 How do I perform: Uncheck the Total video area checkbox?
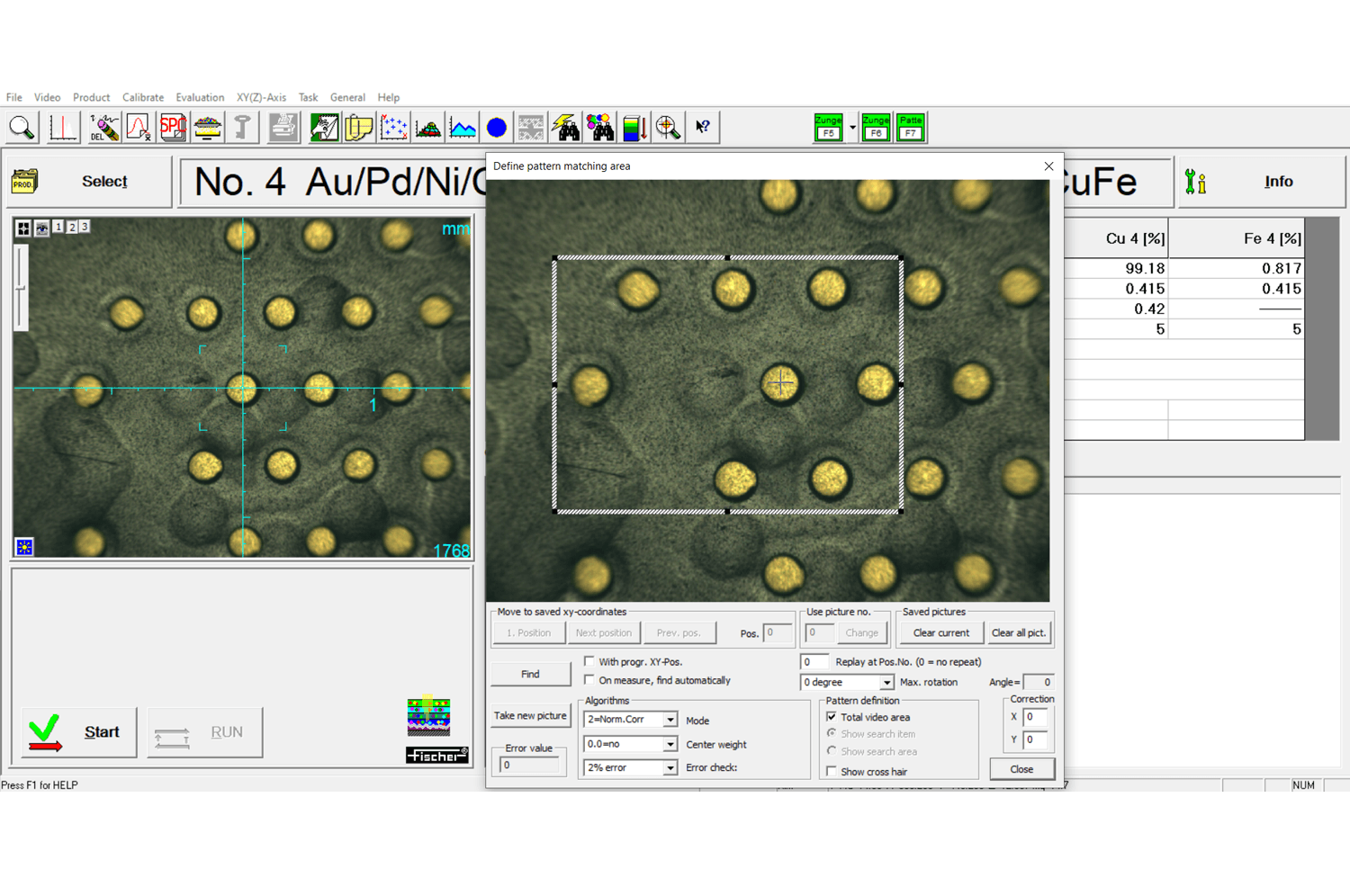[832, 717]
